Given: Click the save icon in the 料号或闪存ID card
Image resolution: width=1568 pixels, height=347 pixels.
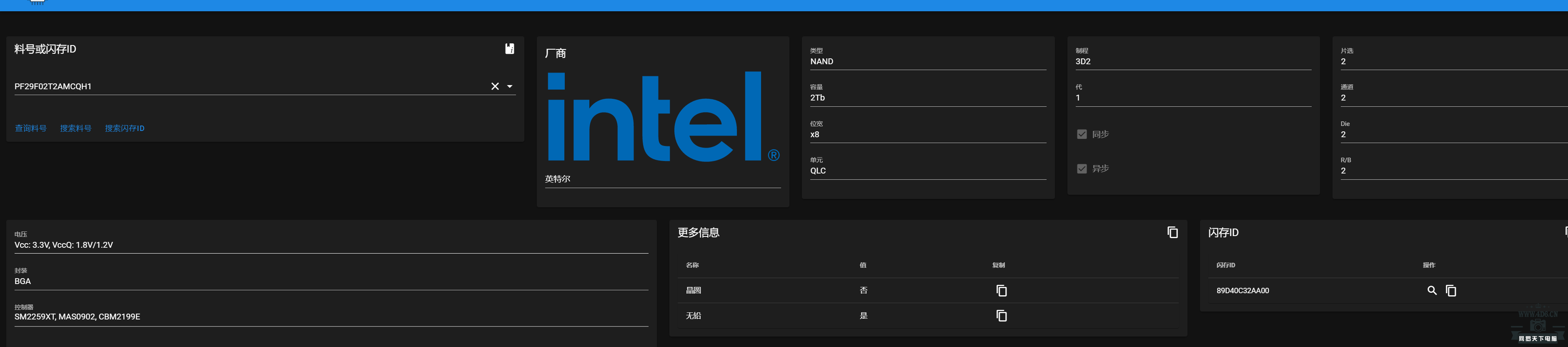Looking at the screenshot, I should [x=509, y=49].
